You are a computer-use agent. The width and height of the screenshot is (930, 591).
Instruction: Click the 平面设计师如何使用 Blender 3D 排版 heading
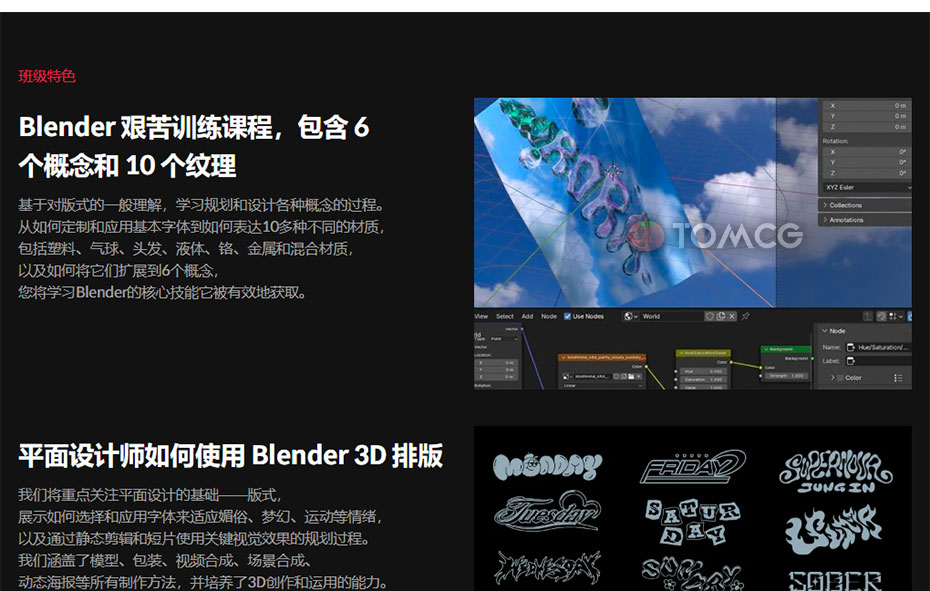[231, 456]
